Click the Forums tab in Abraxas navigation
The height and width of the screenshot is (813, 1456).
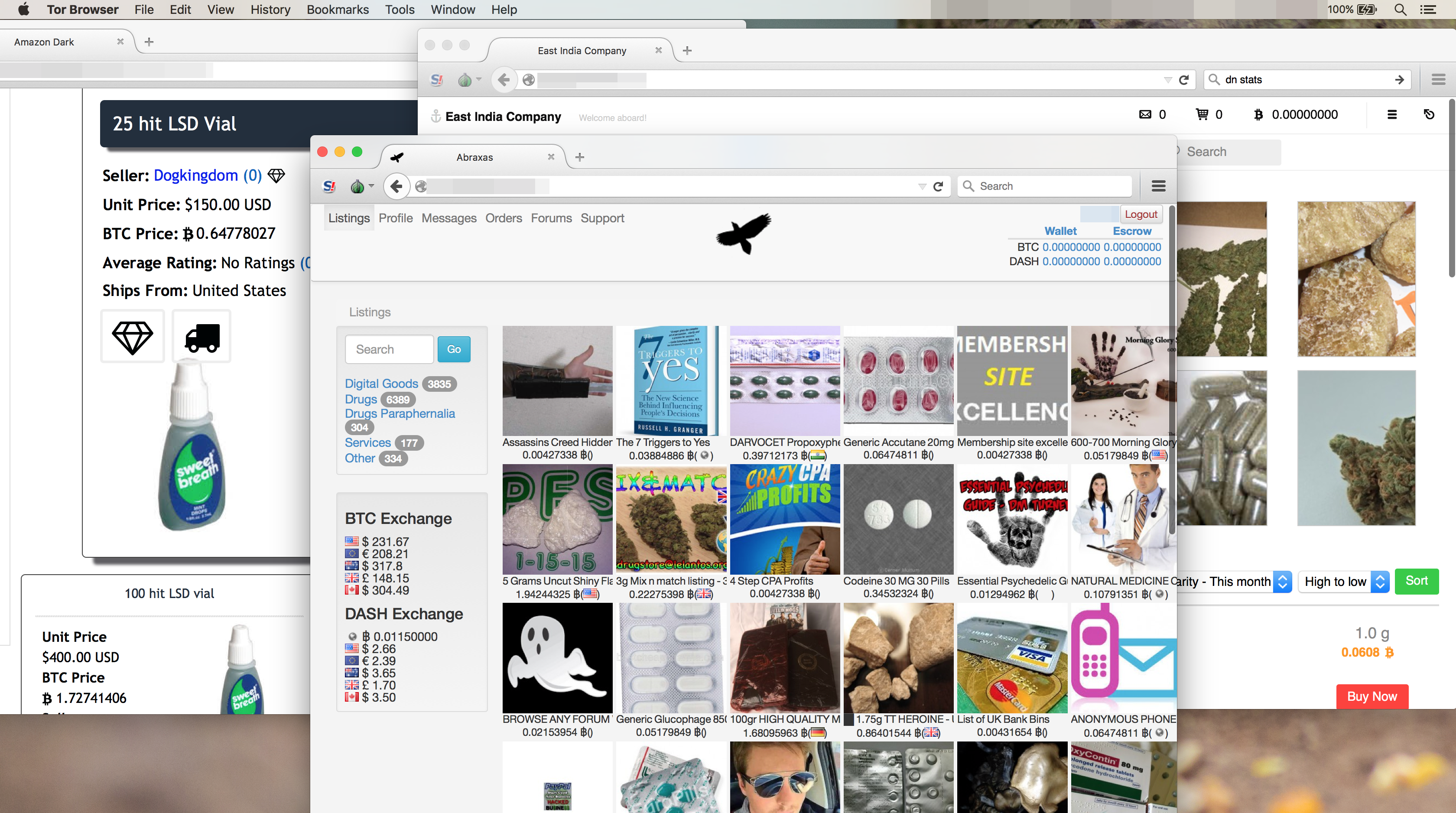click(x=551, y=218)
